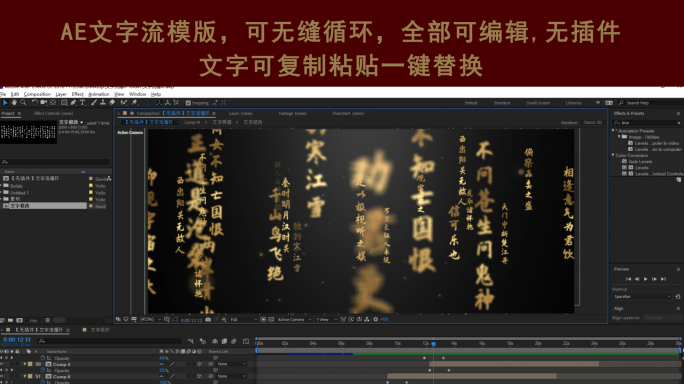Open the Edit menu

point(15,94)
